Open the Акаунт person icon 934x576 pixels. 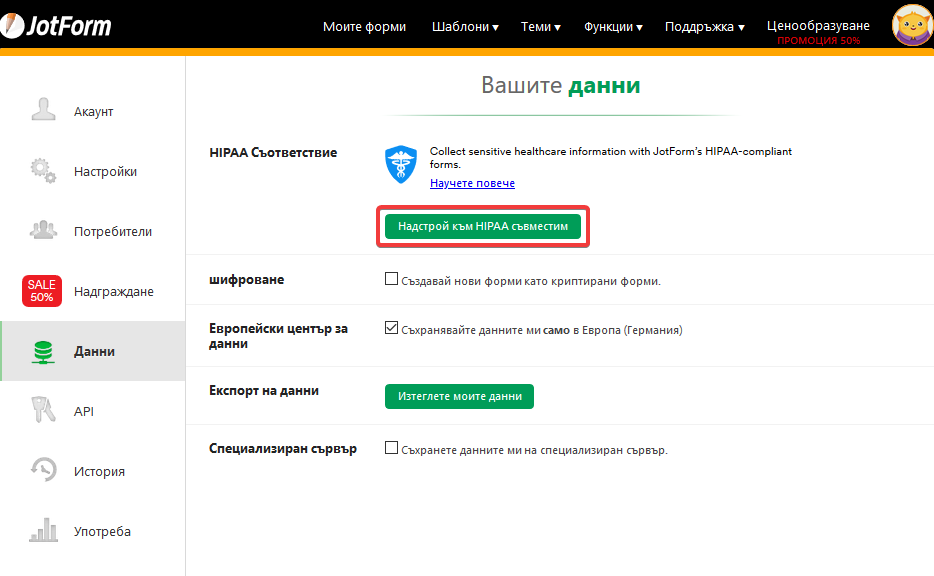(x=43, y=110)
